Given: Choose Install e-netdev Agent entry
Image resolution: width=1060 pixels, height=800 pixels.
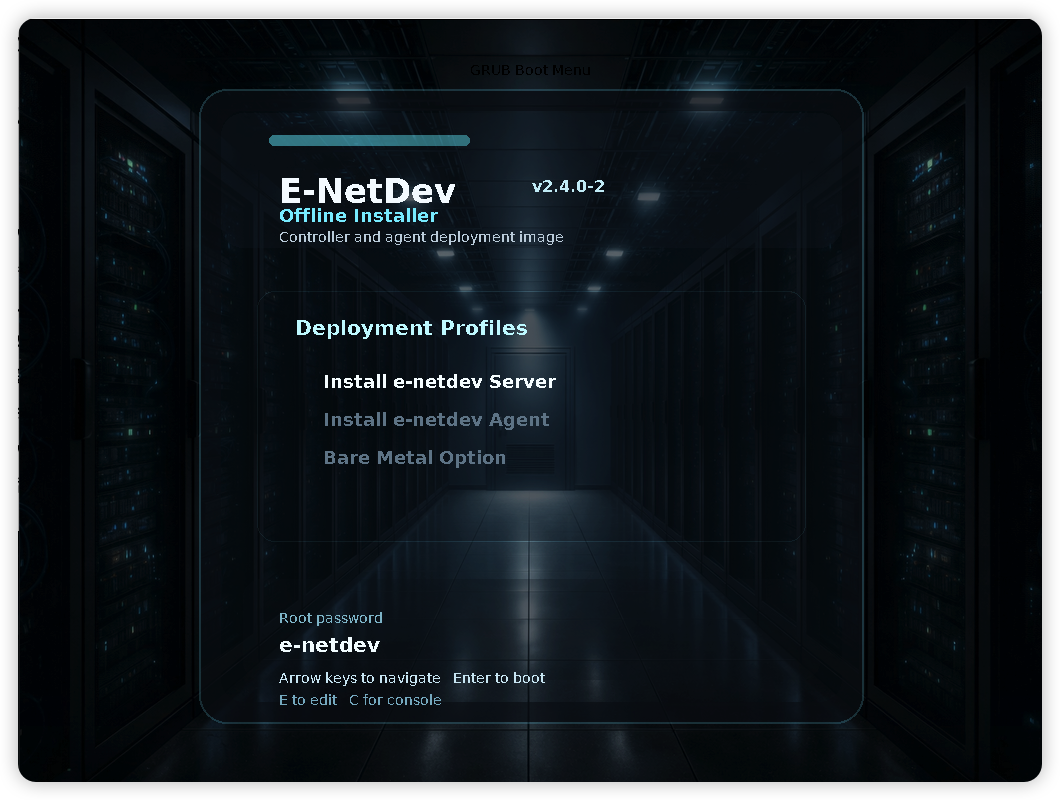Looking at the screenshot, I should tap(436, 419).
